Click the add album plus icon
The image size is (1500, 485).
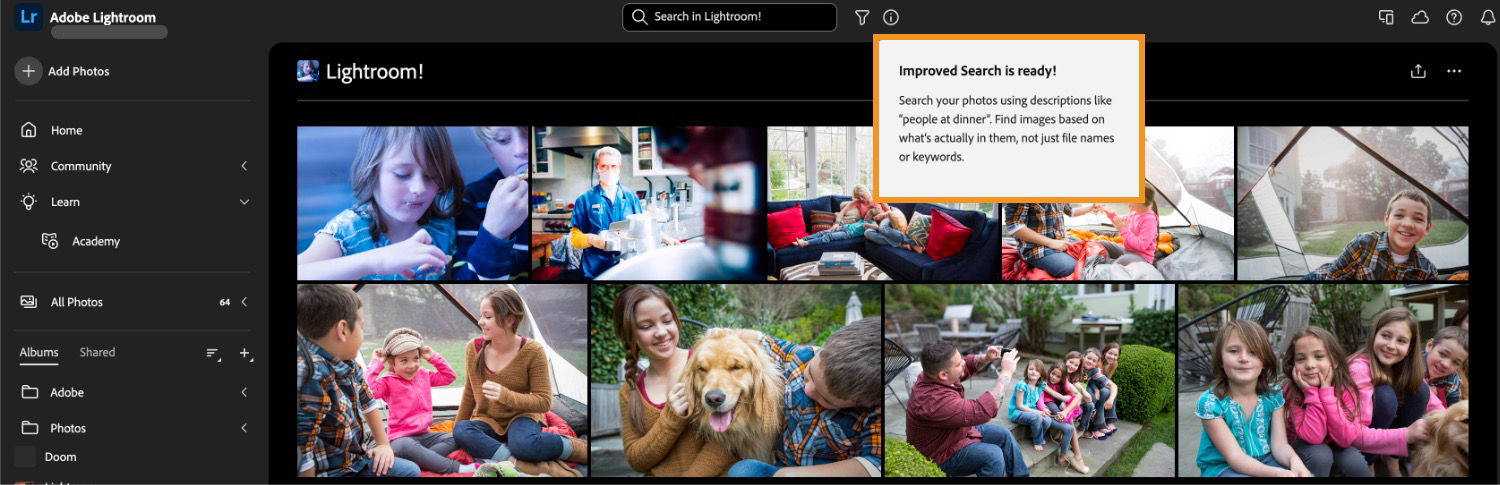pyautogui.click(x=245, y=354)
